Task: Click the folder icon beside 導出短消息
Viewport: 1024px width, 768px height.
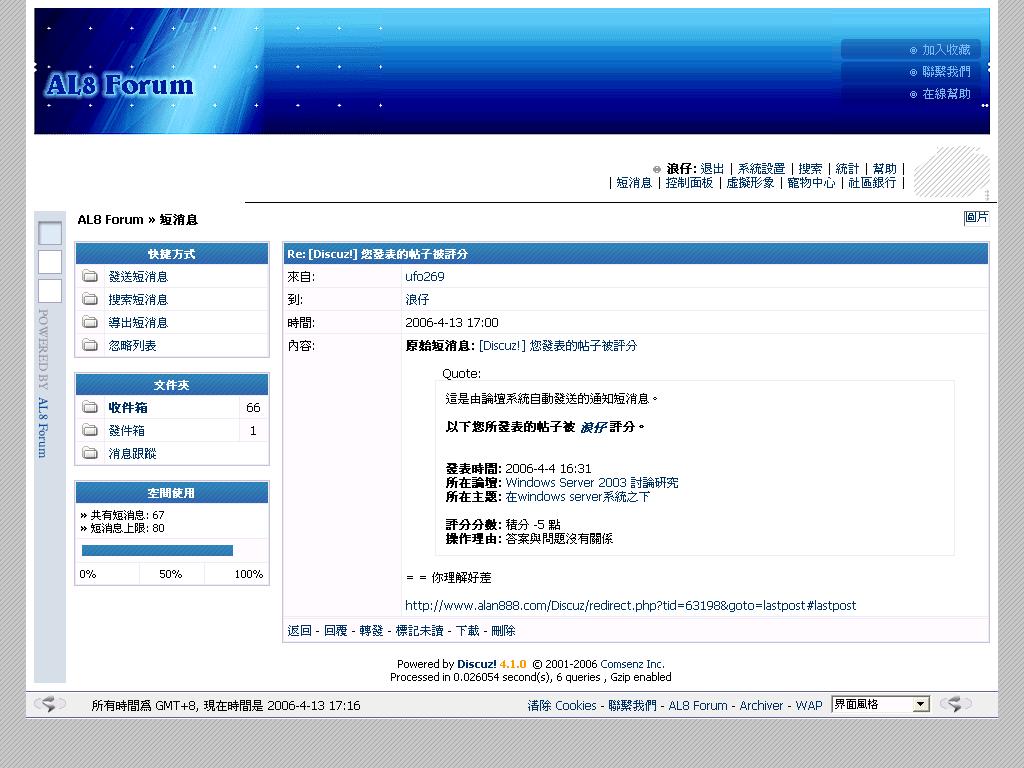Action: (x=90, y=323)
